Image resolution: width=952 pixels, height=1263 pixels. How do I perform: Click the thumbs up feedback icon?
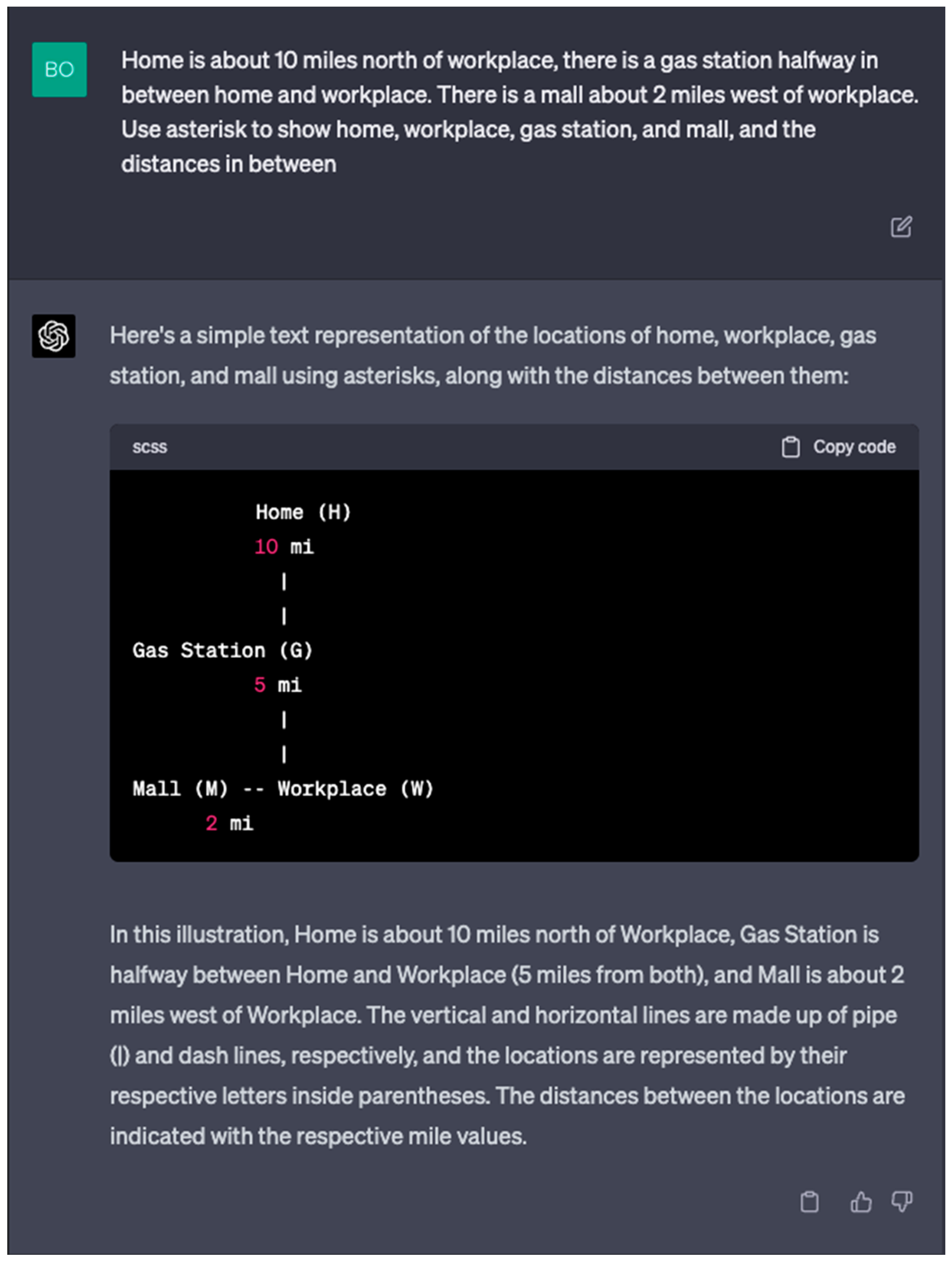click(x=860, y=1201)
